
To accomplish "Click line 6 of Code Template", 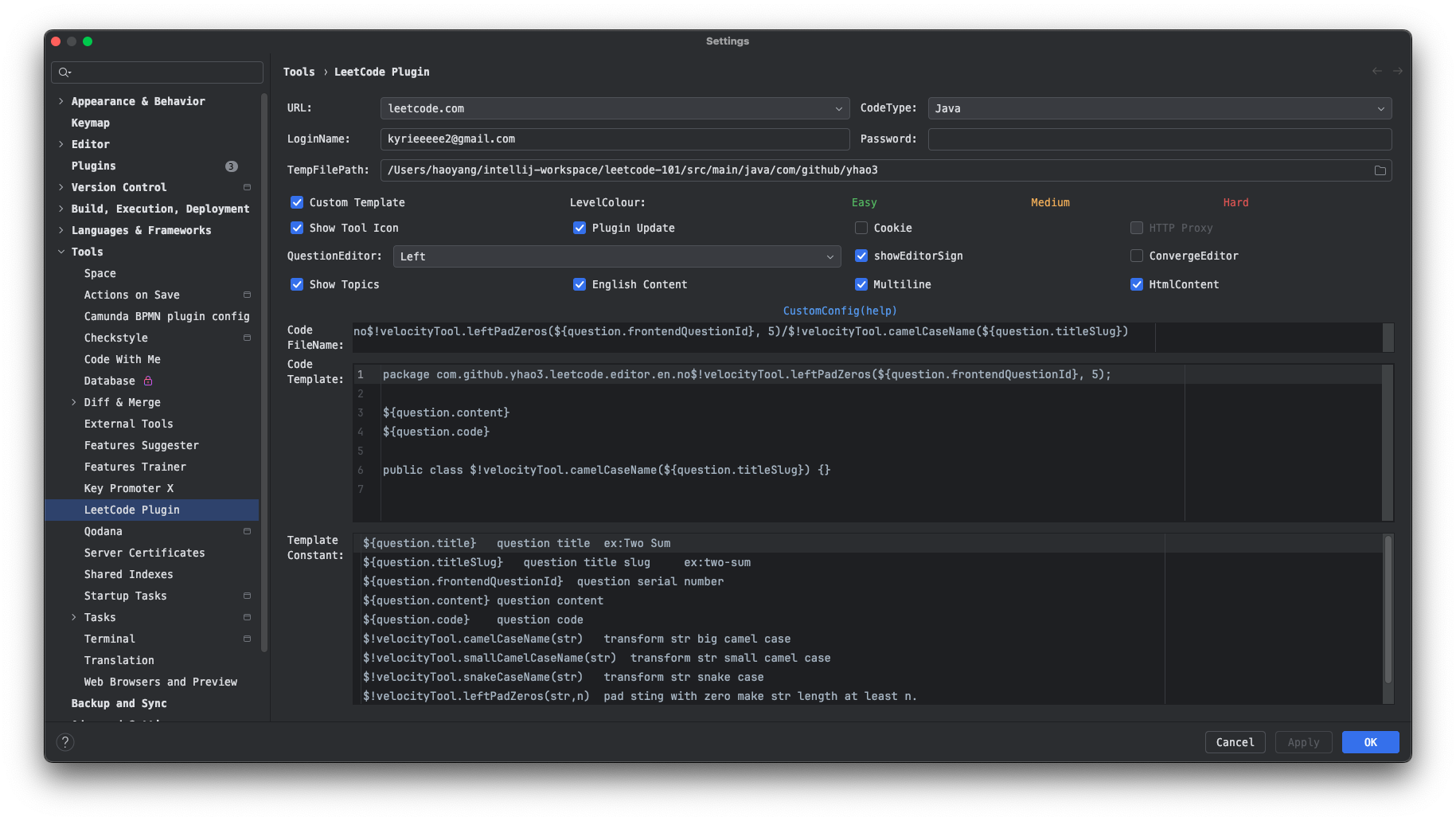I will pos(607,470).
